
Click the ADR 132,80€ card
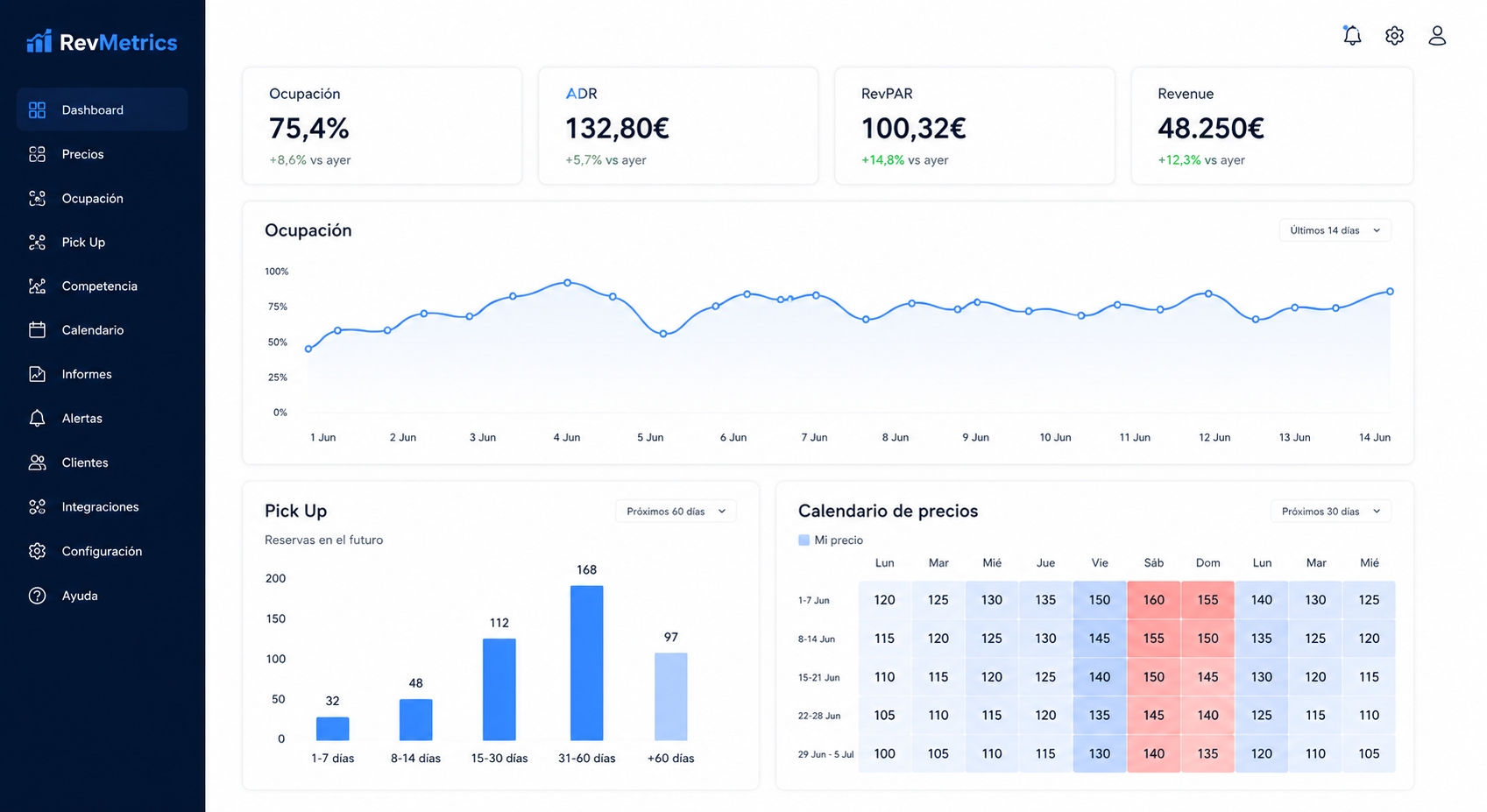[x=678, y=126]
